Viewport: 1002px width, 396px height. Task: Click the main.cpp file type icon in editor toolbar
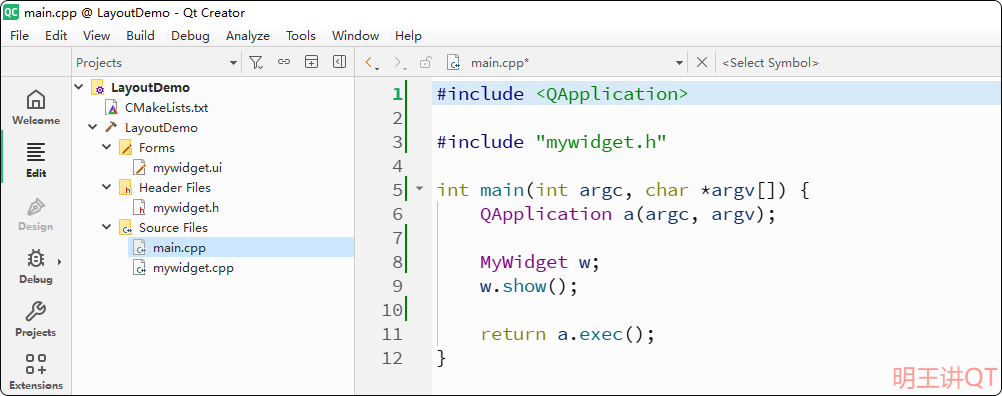454,62
